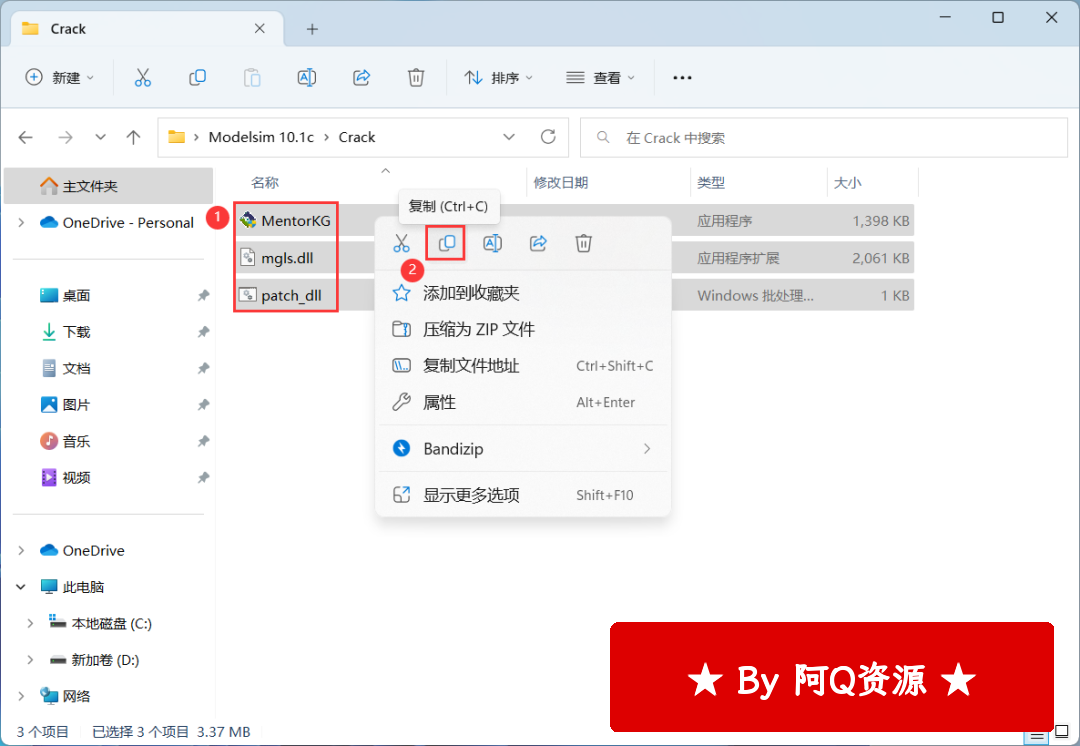Expand 本地磁盘 (C:) in the tree
This screenshot has width=1080, height=746.
(x=30, y=623)
